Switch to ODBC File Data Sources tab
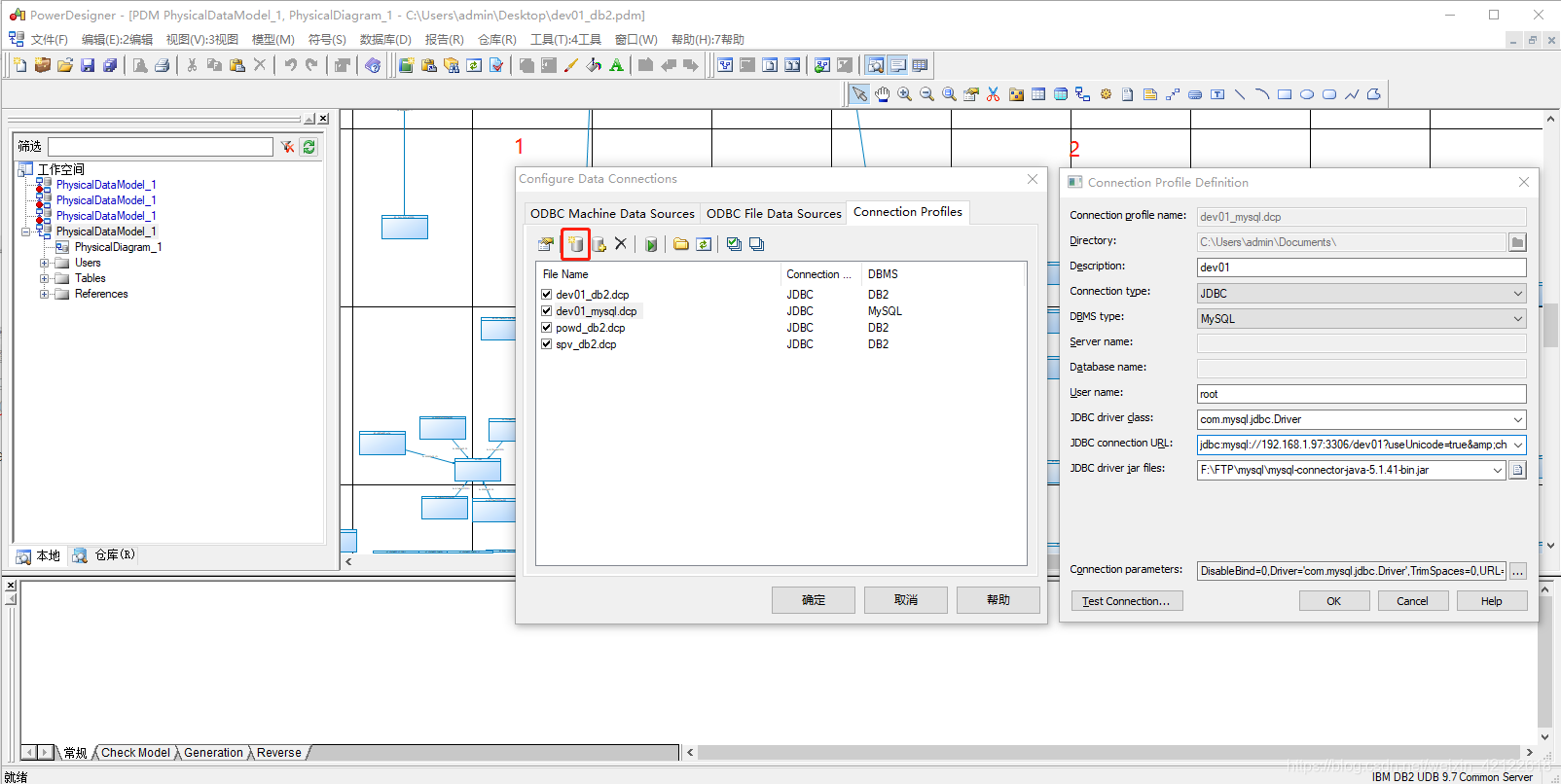This screenshot has width=1561, height=784. 774,214
